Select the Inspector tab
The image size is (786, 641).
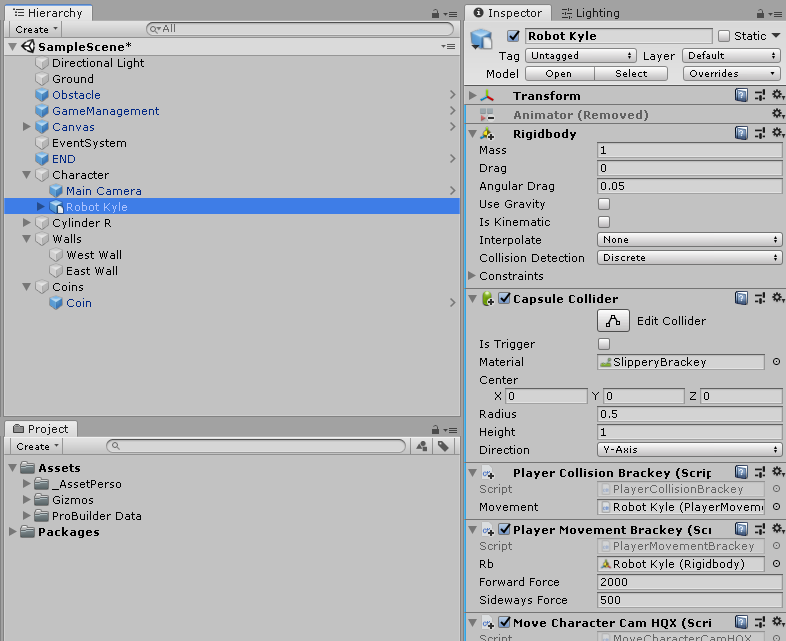508,13
